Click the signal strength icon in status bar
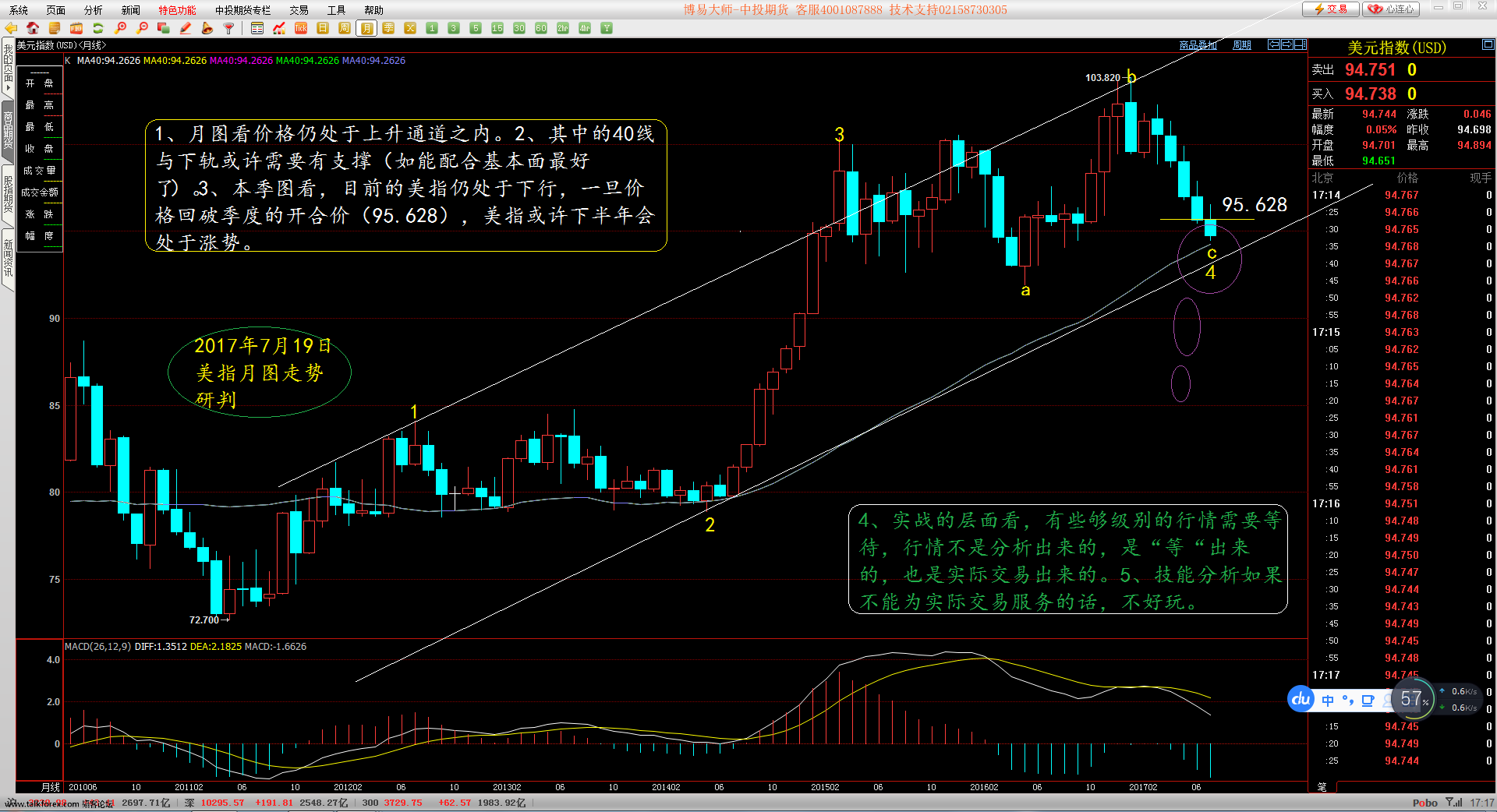1497x812 pixels. pos(1454,803)
